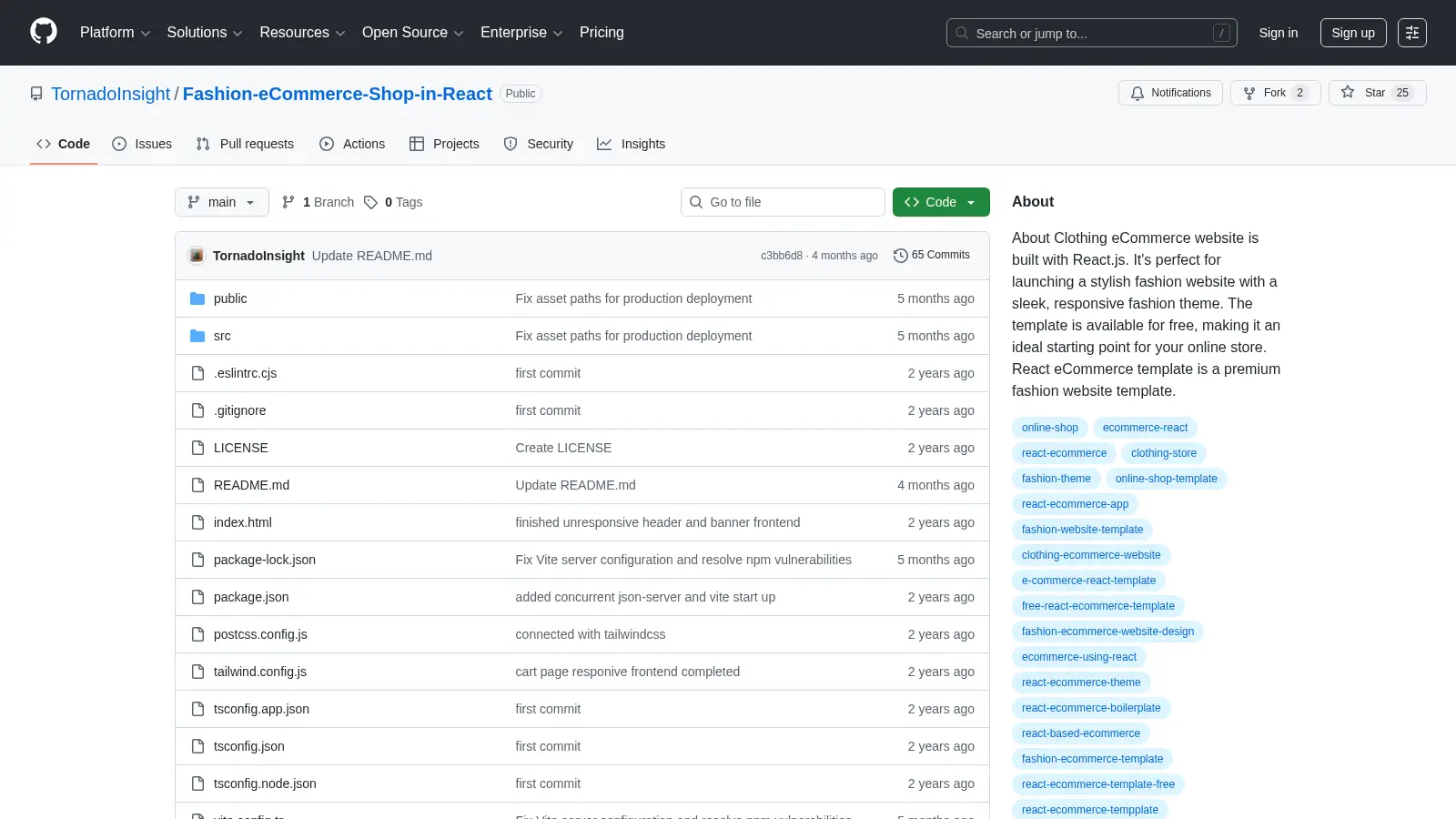
Task: Open the package-lock.json file
Action: pos(265,560)
